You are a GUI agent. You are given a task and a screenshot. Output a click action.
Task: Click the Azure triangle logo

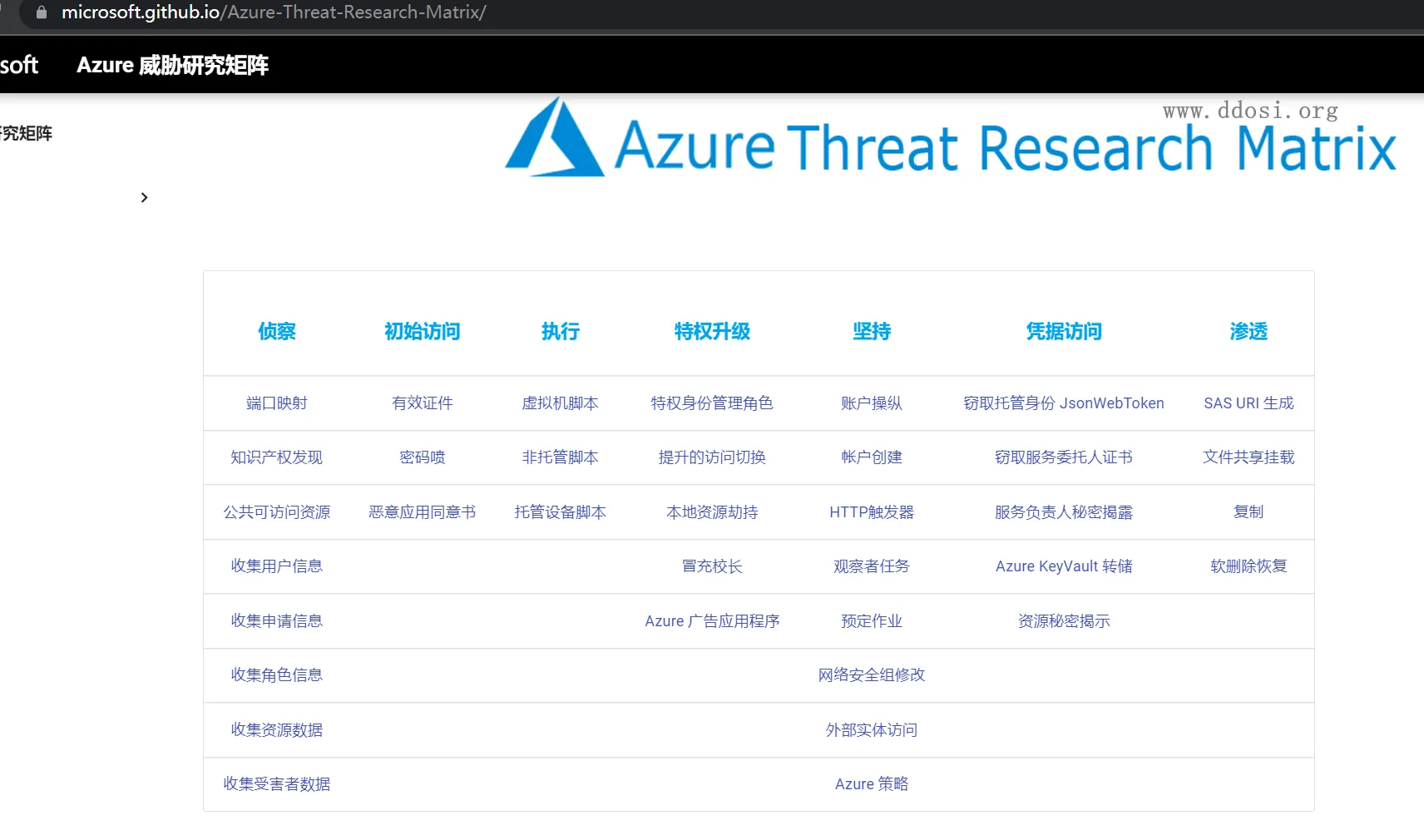click(x=554, y=137)
